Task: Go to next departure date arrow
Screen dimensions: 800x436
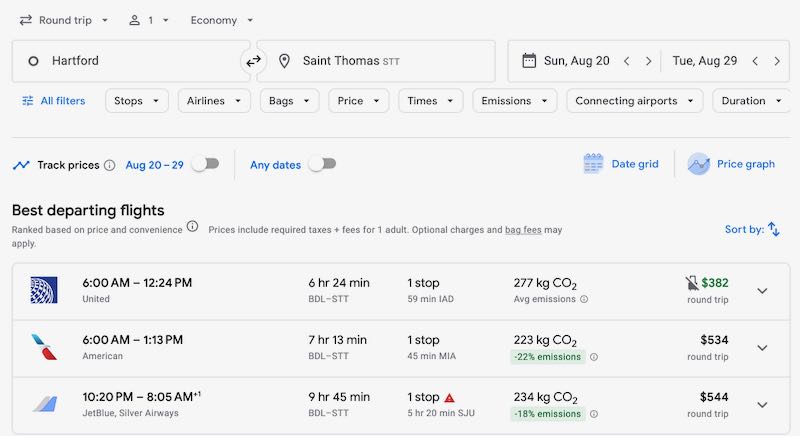Action: point(648,61)
